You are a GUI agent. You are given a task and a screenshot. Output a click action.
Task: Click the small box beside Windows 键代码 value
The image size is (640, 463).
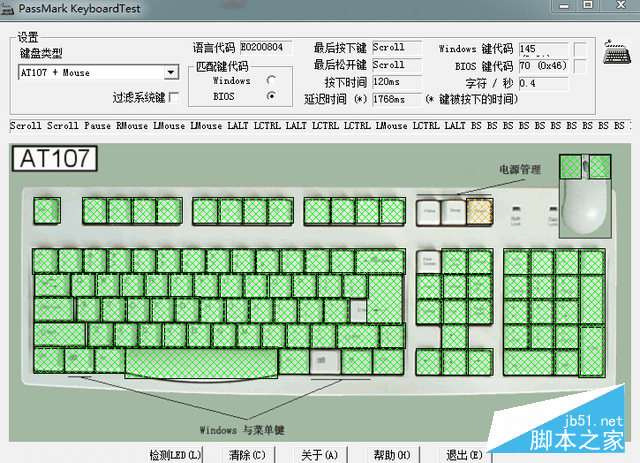click(580, 49)
